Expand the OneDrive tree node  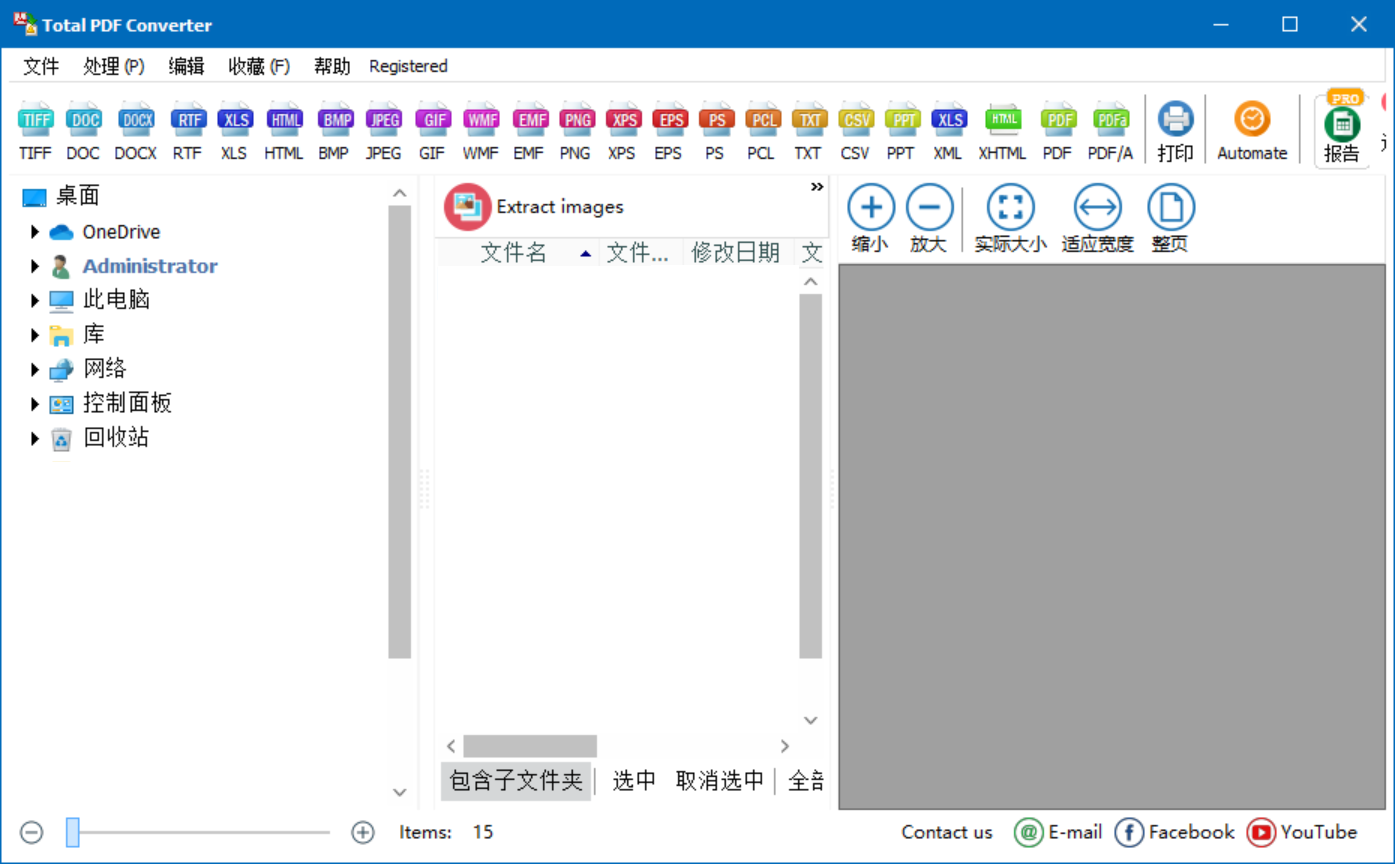(x=35, y=232)
